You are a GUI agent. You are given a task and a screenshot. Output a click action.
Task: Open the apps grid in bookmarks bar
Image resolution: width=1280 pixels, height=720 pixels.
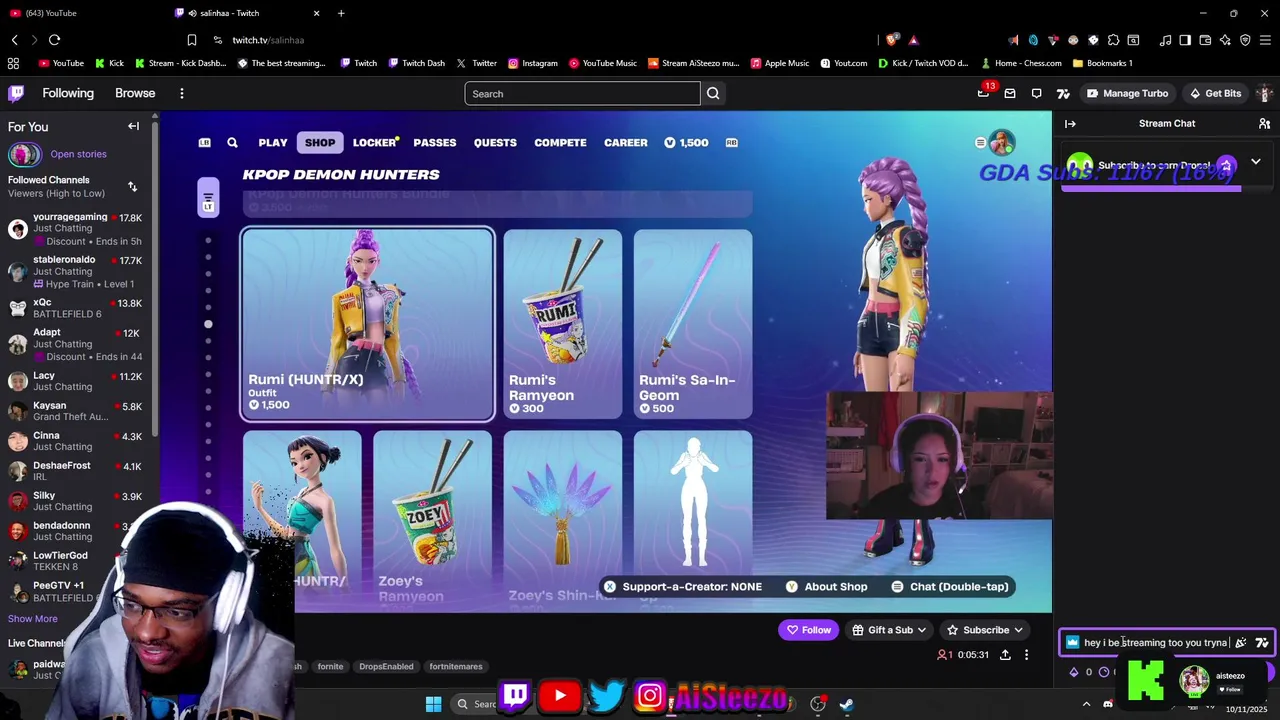click(13, 63)
